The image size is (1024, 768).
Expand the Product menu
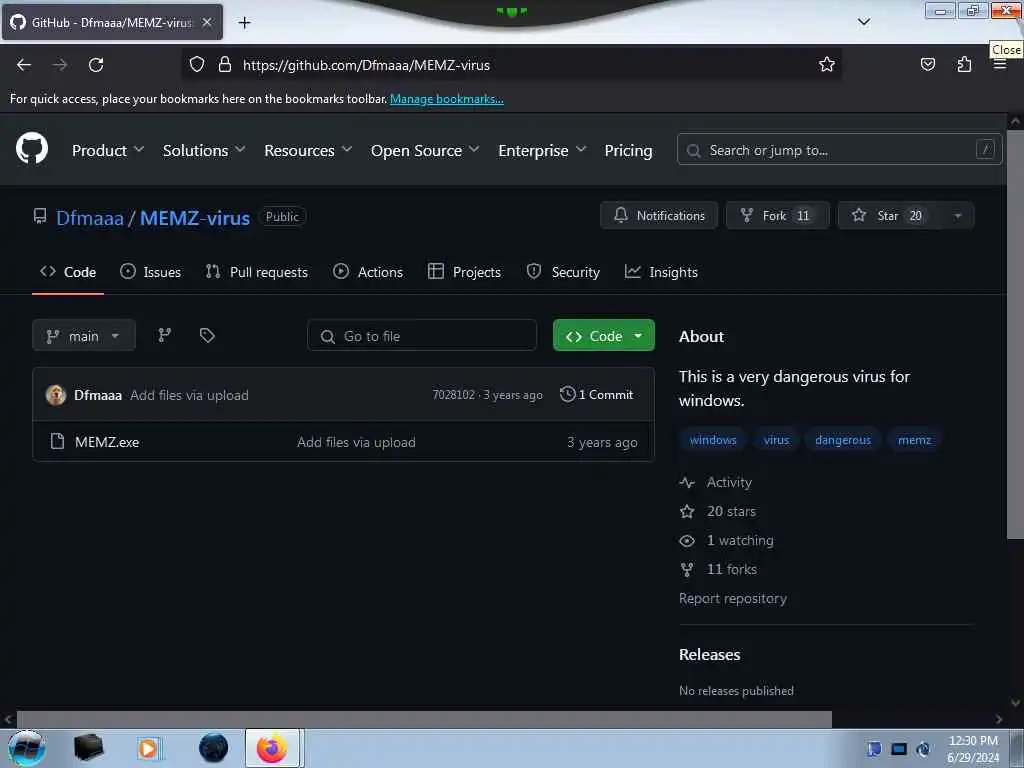pos(108,150)
